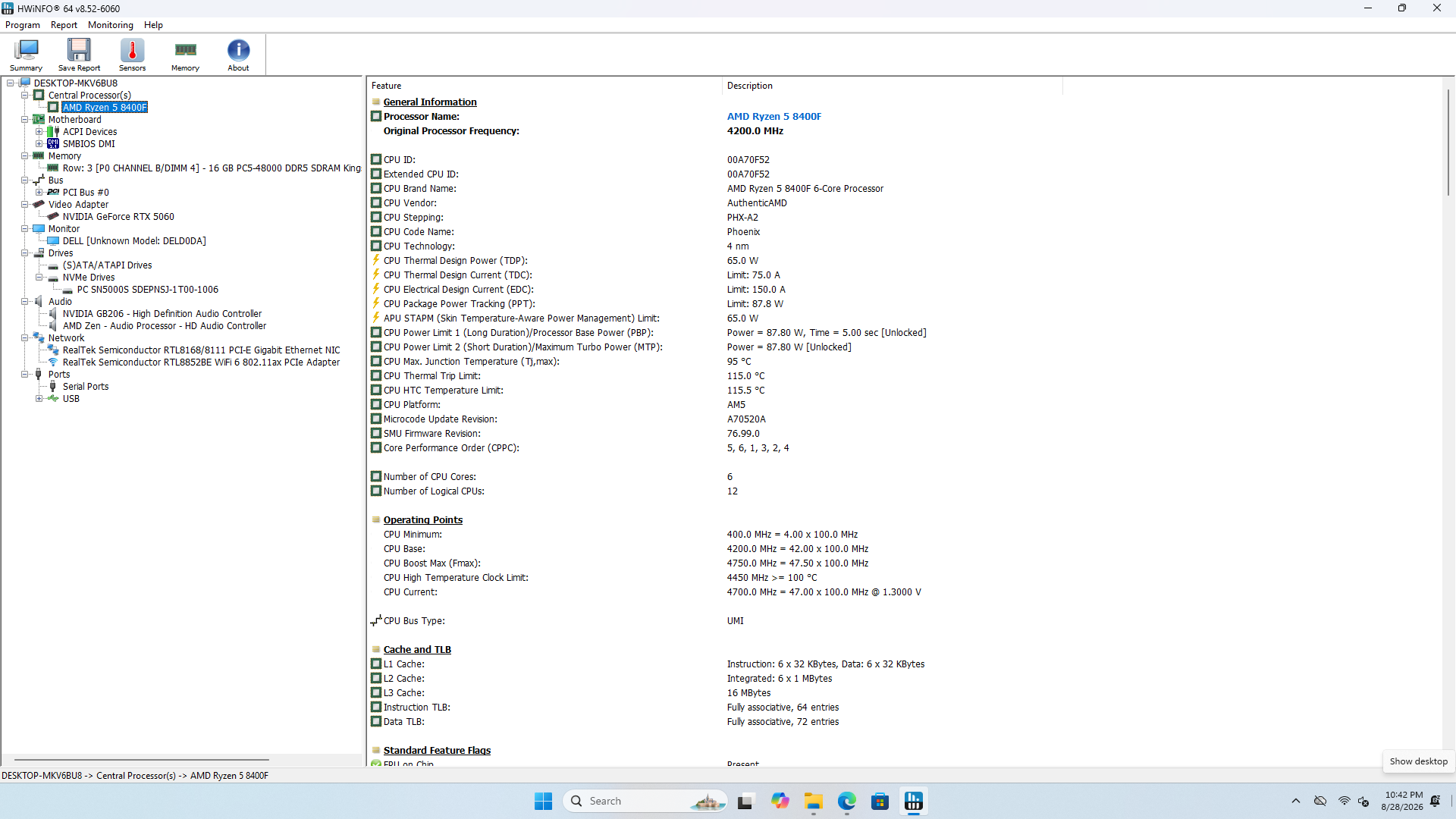Open the Sensors thermometer tool

coord(132,55)
